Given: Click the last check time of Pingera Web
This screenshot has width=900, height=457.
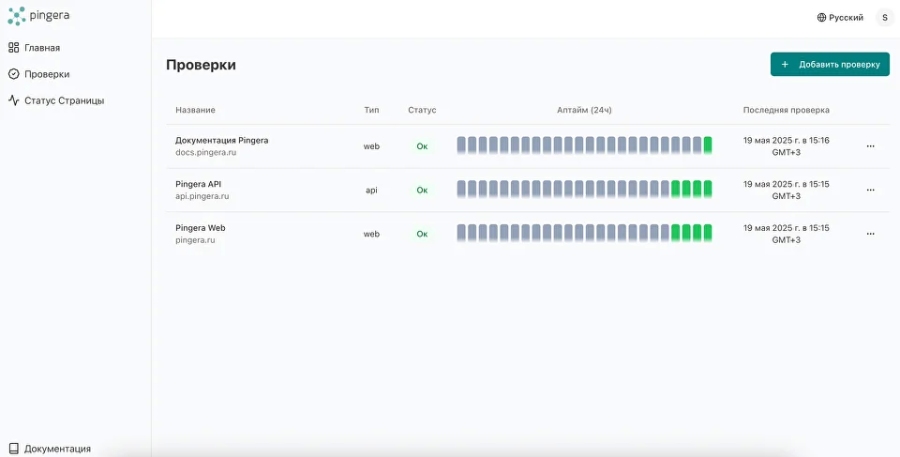Looking at the screenshot, I should point(786,234).
